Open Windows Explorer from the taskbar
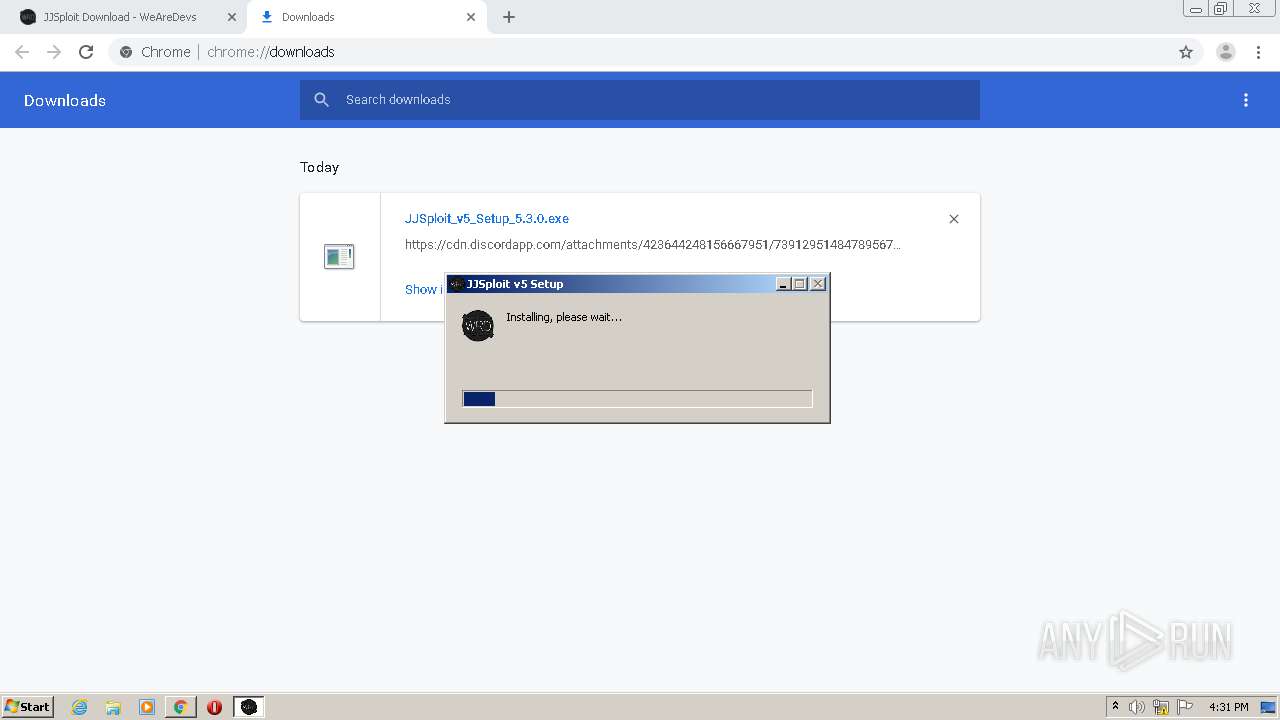This screenshot has width=1280, height=720. coord(113,707)
